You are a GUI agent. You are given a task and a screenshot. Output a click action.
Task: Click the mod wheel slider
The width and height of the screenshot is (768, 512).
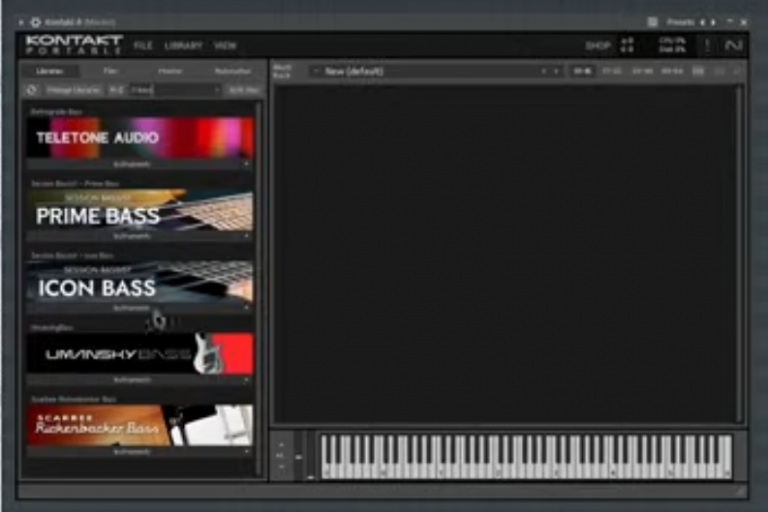coord(311,456)
